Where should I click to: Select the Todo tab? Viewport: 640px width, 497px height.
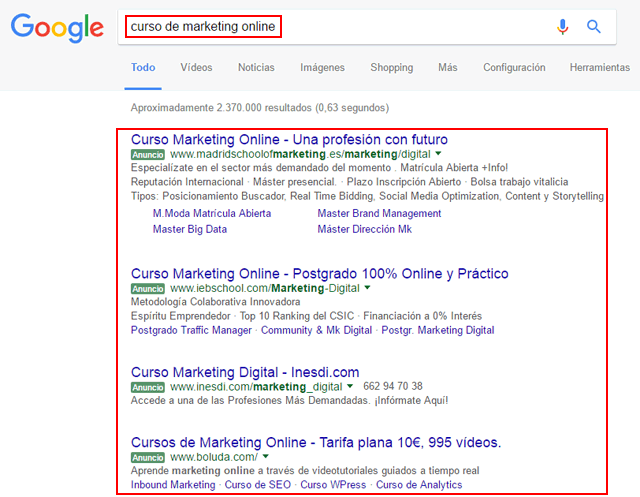pyautogui.click(x=143, y=67)
